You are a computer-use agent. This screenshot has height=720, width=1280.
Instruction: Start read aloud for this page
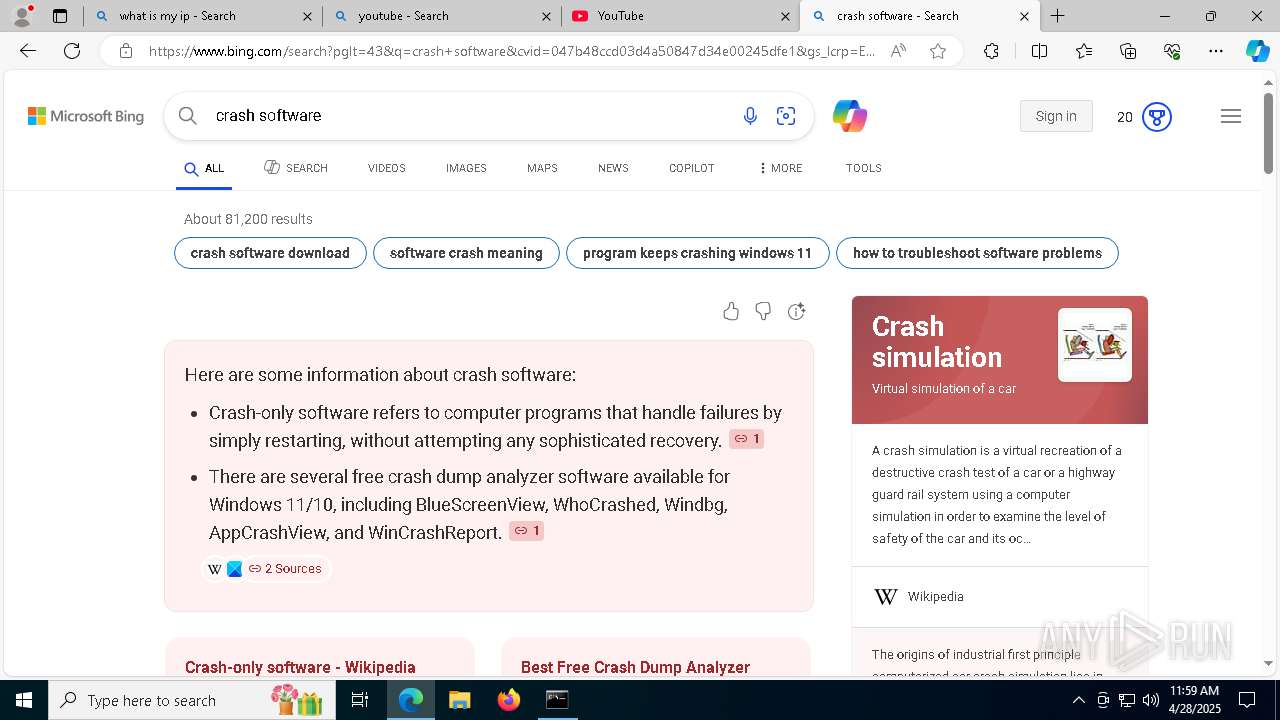pyautogui.click(x=898, y=51)
